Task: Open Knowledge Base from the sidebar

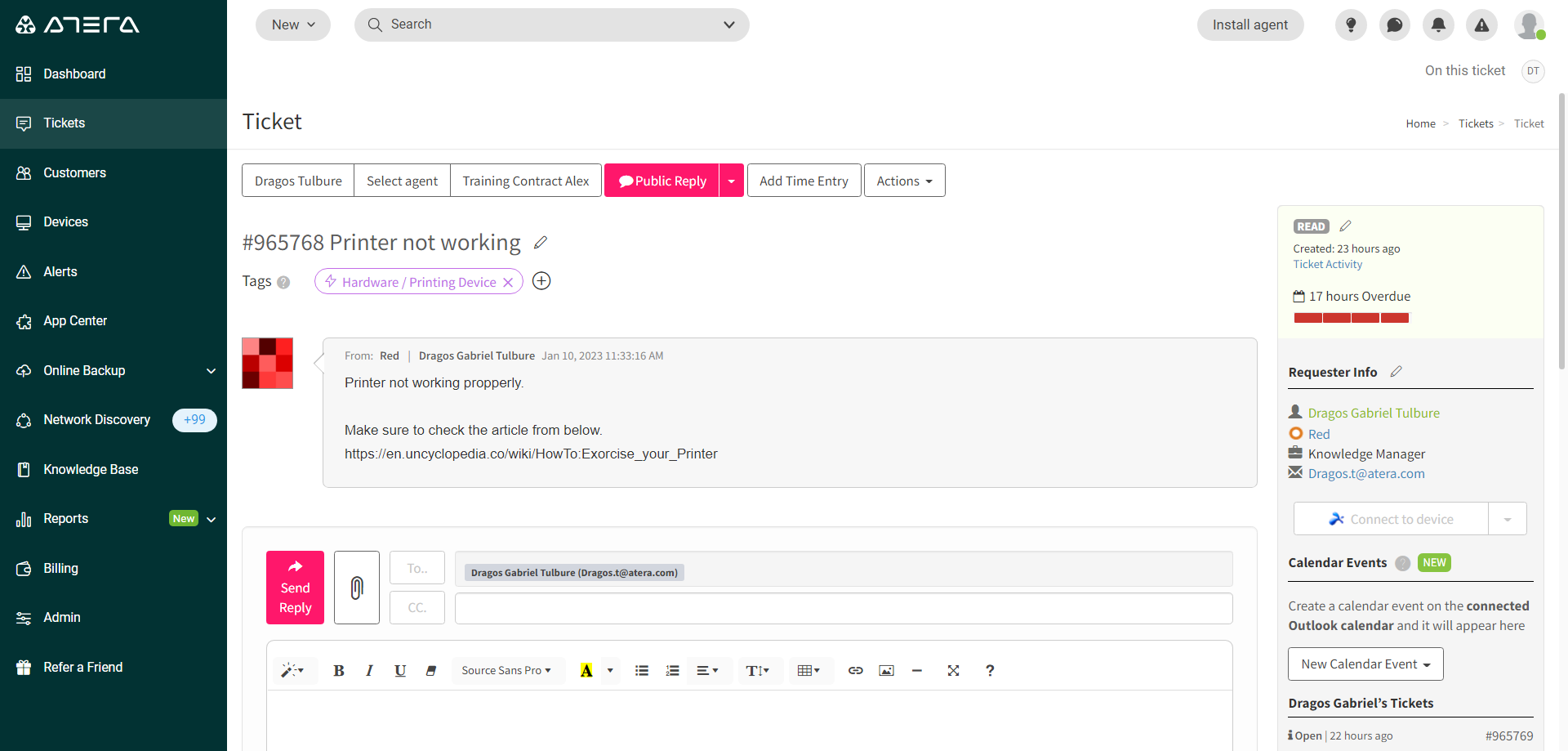Action: point(90,469)
